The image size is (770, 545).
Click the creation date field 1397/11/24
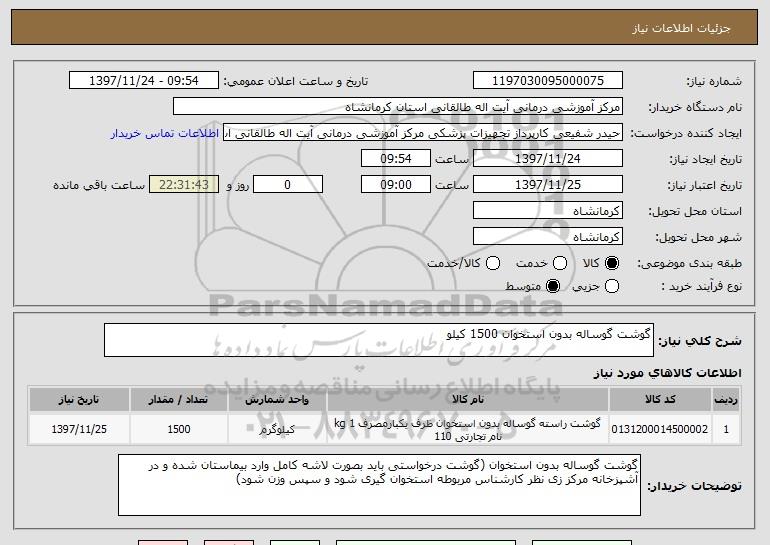548,159
